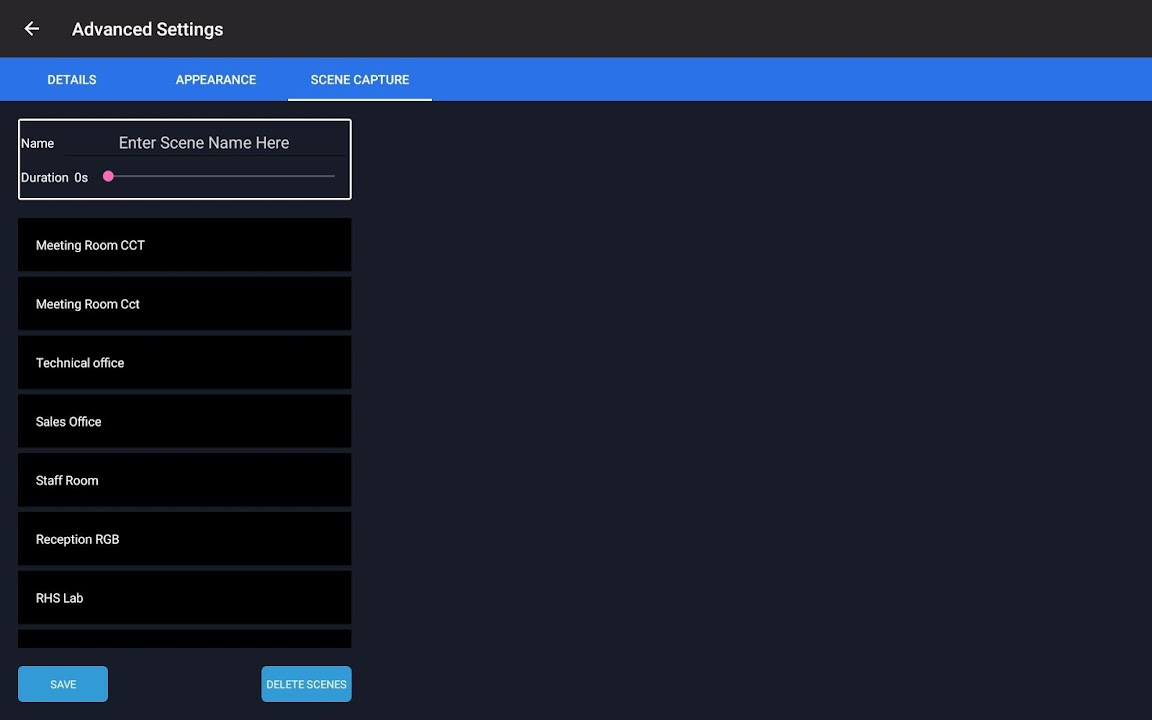Select the Sales Office scene
Image resolution: width=1152 pixels, height=720 pixels.
pyautogui.click(x=184, y=422)
